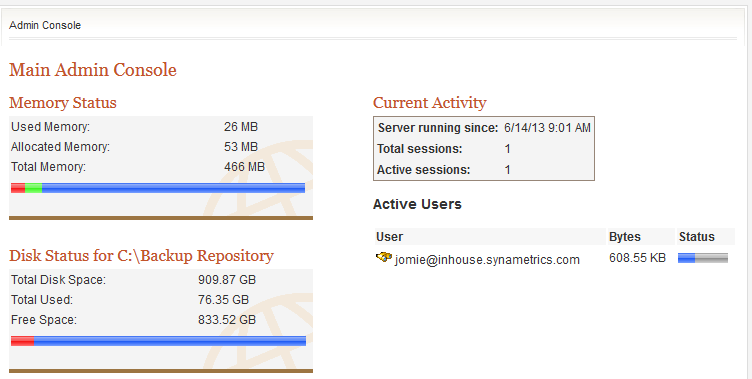Click the Current Activity heading
The height and width of the screenshot is (379, 752).
[430, 103]
